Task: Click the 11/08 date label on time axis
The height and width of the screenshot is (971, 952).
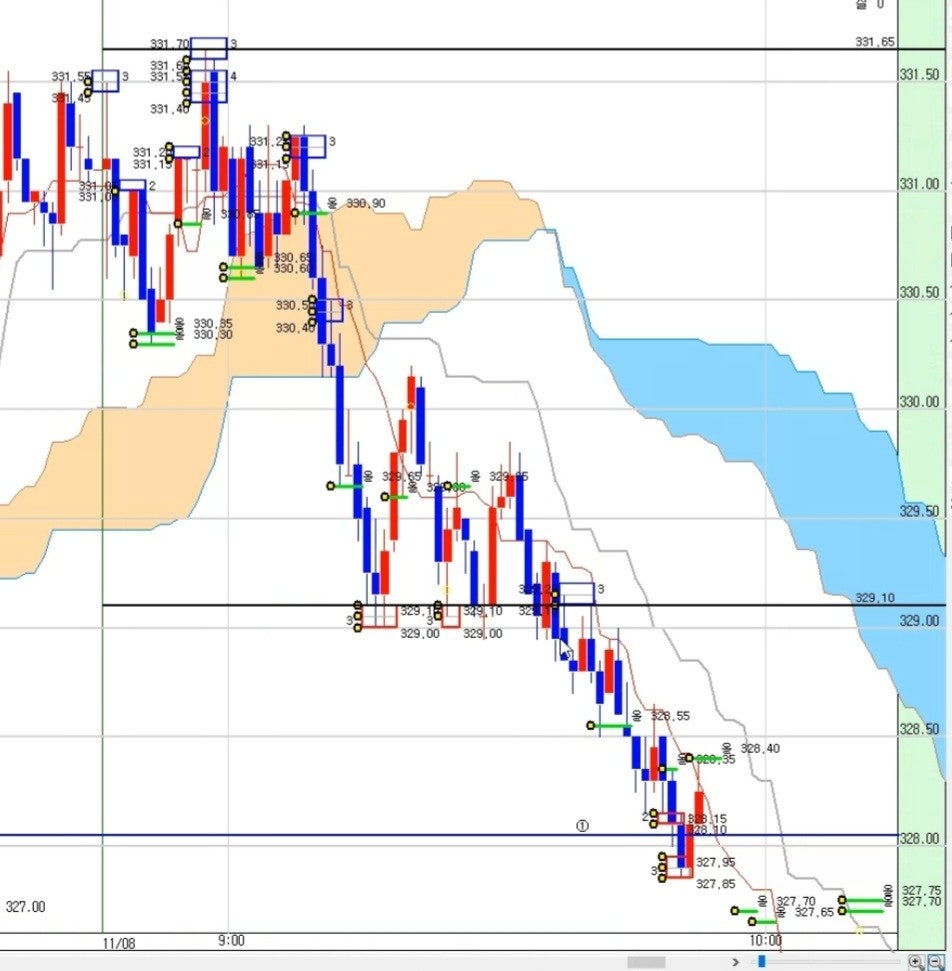Action: pos(118,943)
